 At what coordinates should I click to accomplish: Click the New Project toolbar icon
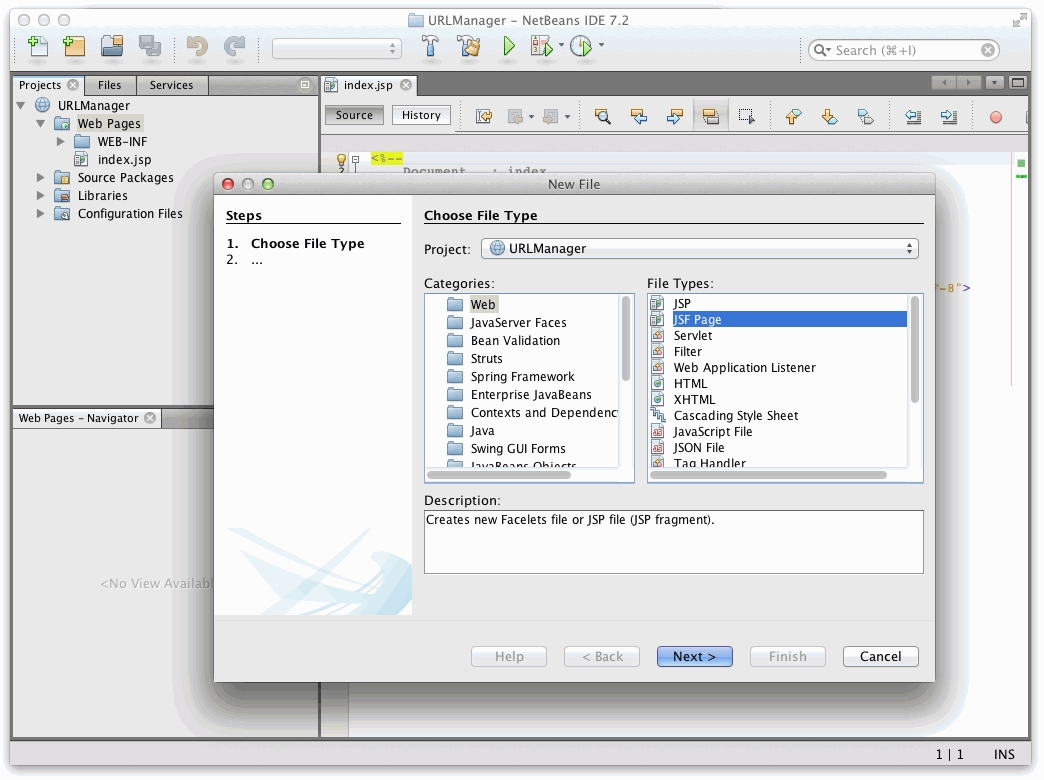(x=74, y=46)
